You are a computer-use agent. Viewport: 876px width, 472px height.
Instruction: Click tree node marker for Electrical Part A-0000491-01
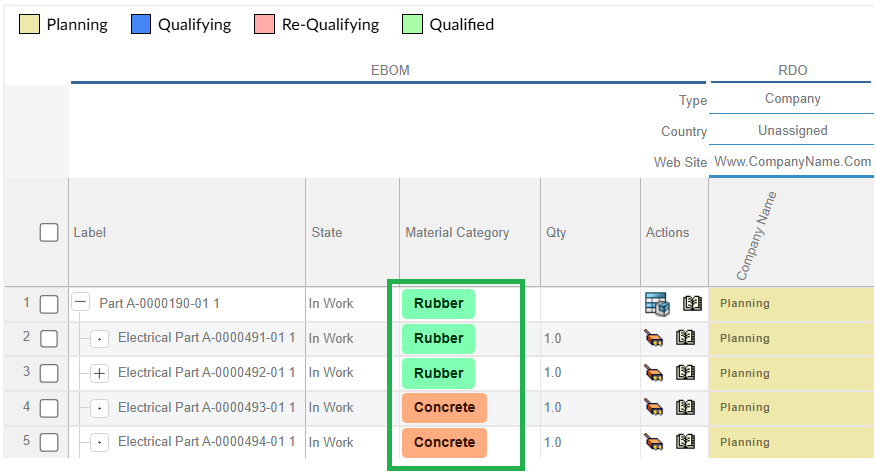tap(99, 339)
